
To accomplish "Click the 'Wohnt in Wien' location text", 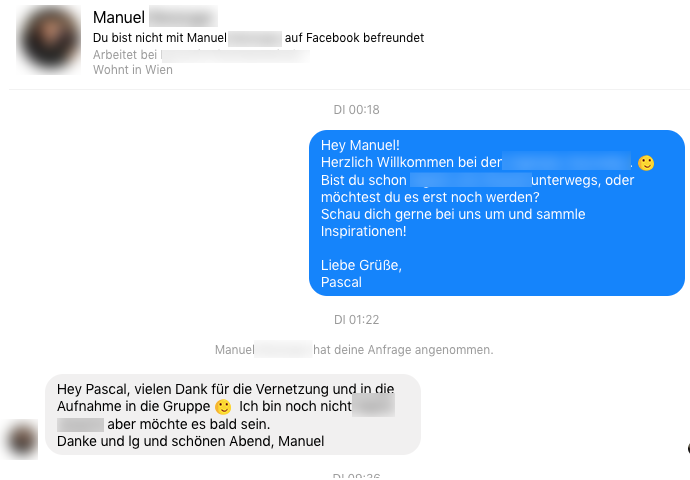I will 132,70.
